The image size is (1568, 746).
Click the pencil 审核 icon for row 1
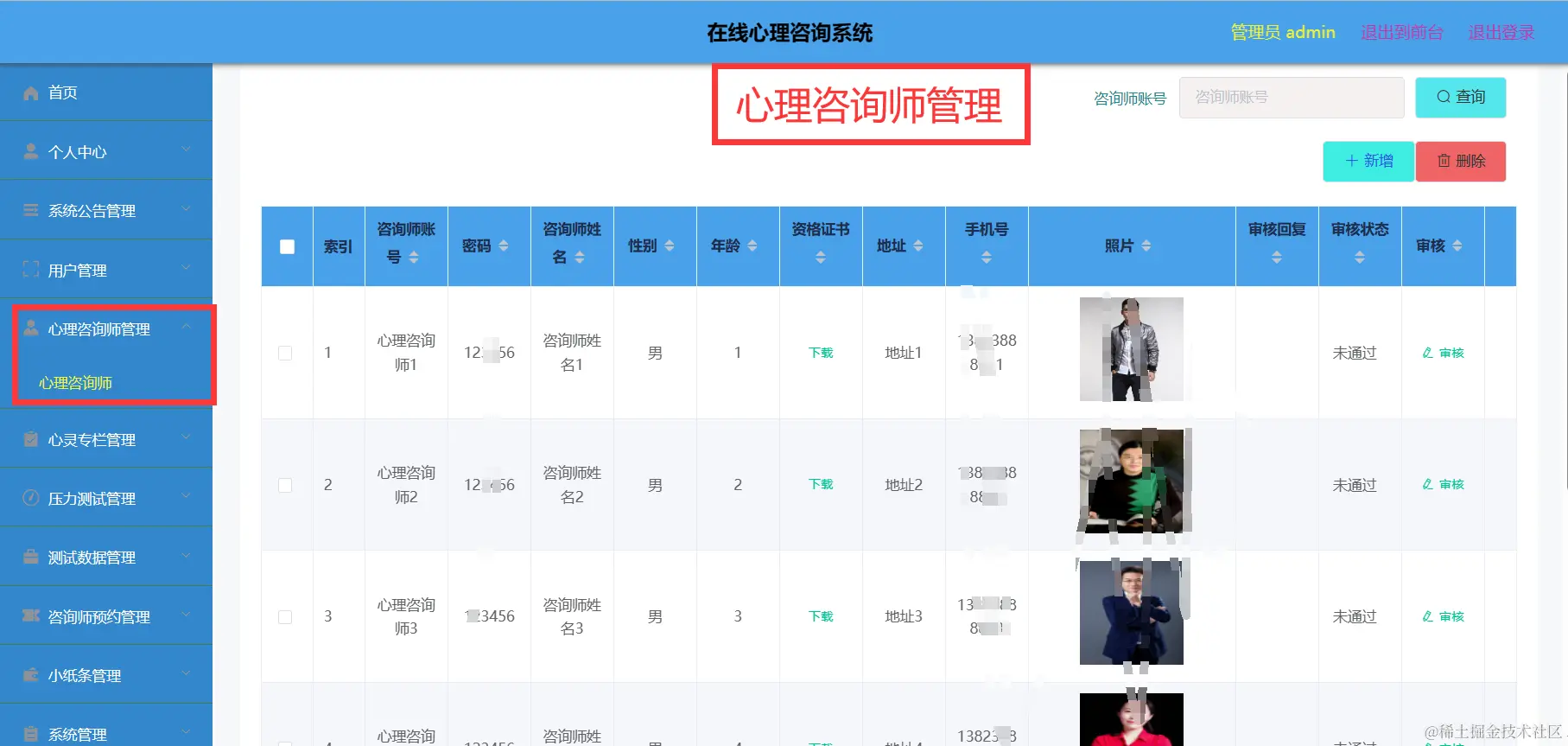1428,353
